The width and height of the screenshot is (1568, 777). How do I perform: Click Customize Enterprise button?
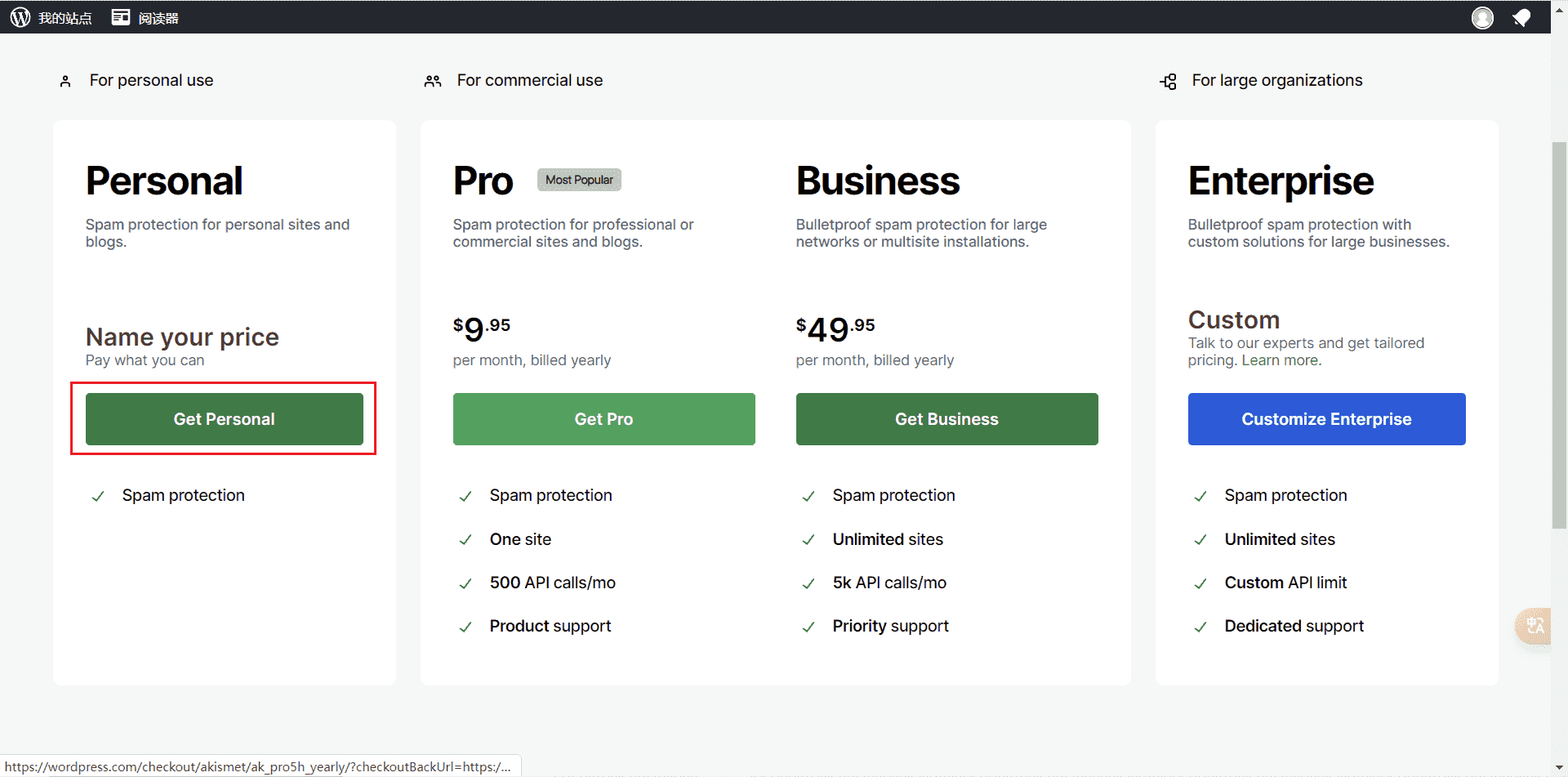pos(1327,419)
